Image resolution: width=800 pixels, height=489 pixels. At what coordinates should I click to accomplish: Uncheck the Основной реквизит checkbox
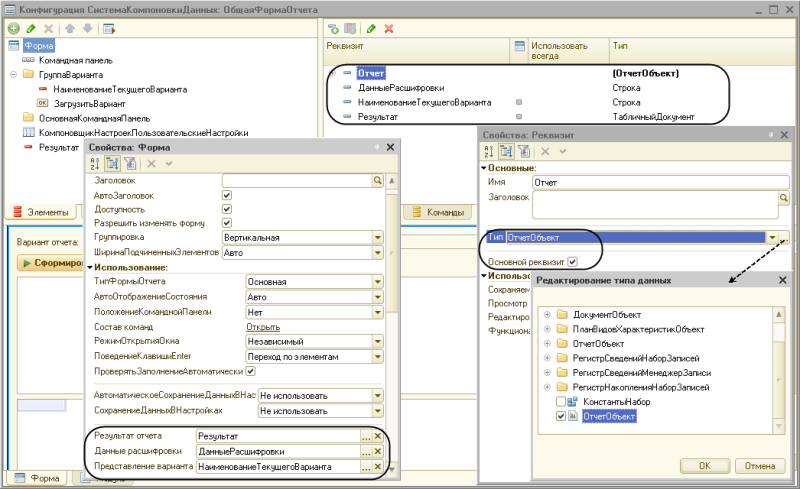573,261
